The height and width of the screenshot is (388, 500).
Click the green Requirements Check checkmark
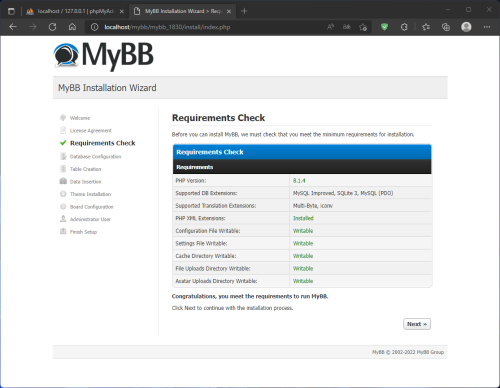pos(63,143)
